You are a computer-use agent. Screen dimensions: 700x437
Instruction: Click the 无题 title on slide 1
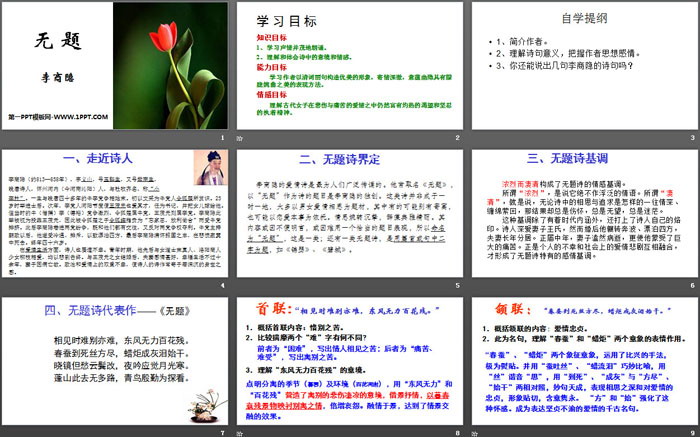(x=58, y=41)
